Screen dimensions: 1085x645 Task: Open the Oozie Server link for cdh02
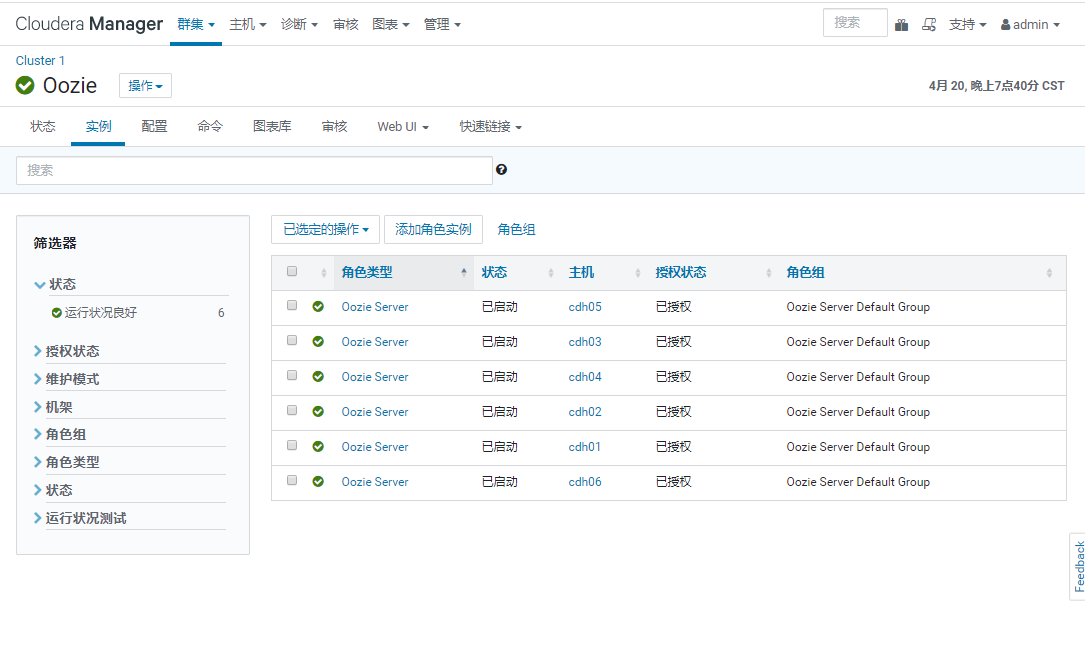(x=375, y=412)
